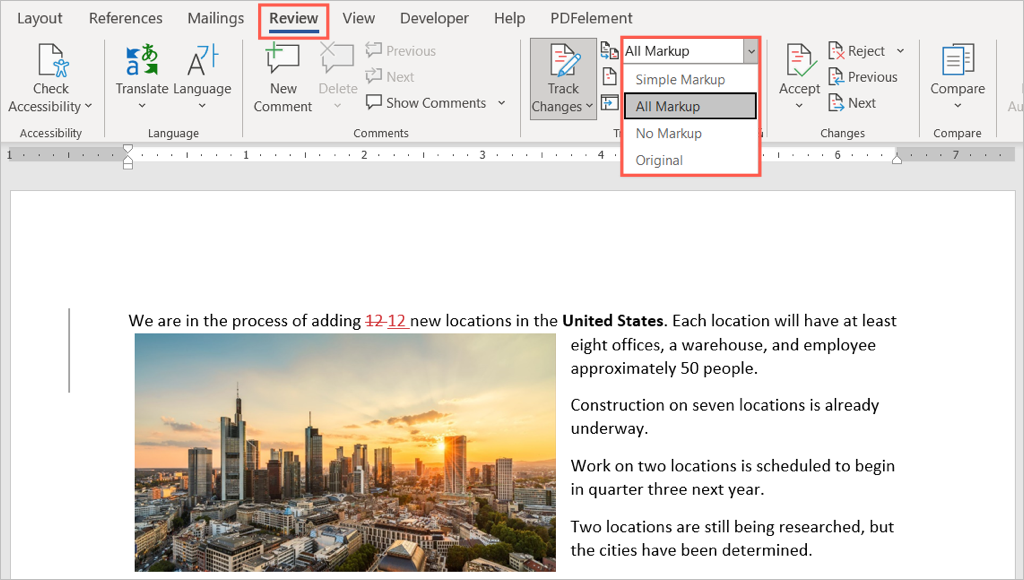Open the References tab
The height and width of the screenshot is (580, 1024).
point(124,18)
